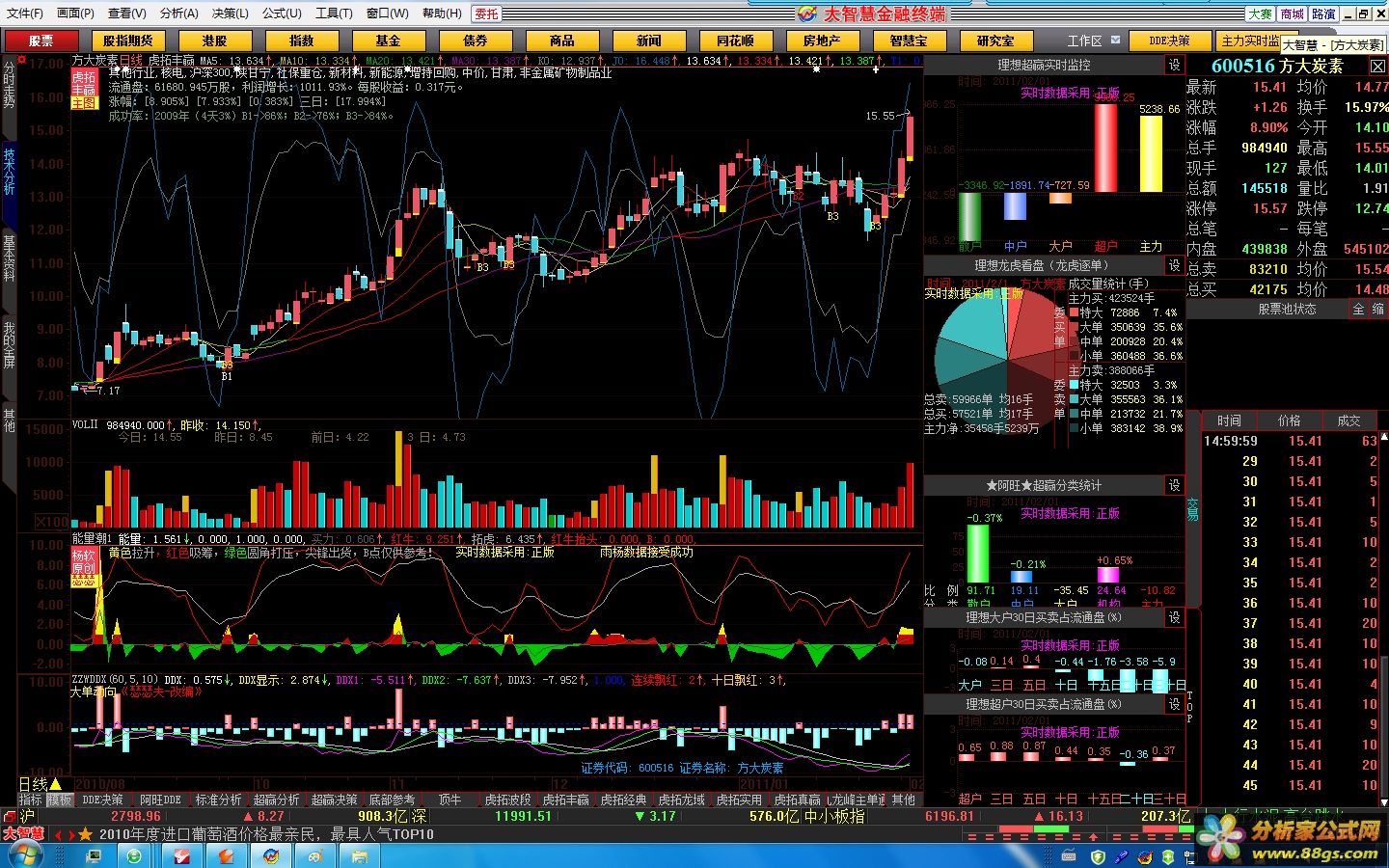
Task: Click the 大智慧 logo in ticker bar
Action: pos(23,834)
